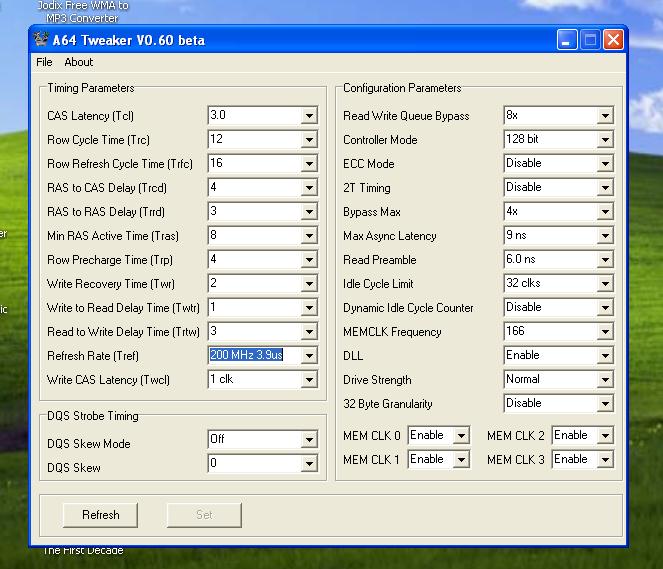Expand RAS to RAS Delay (Trrd) dropdown

click(309, 212)
